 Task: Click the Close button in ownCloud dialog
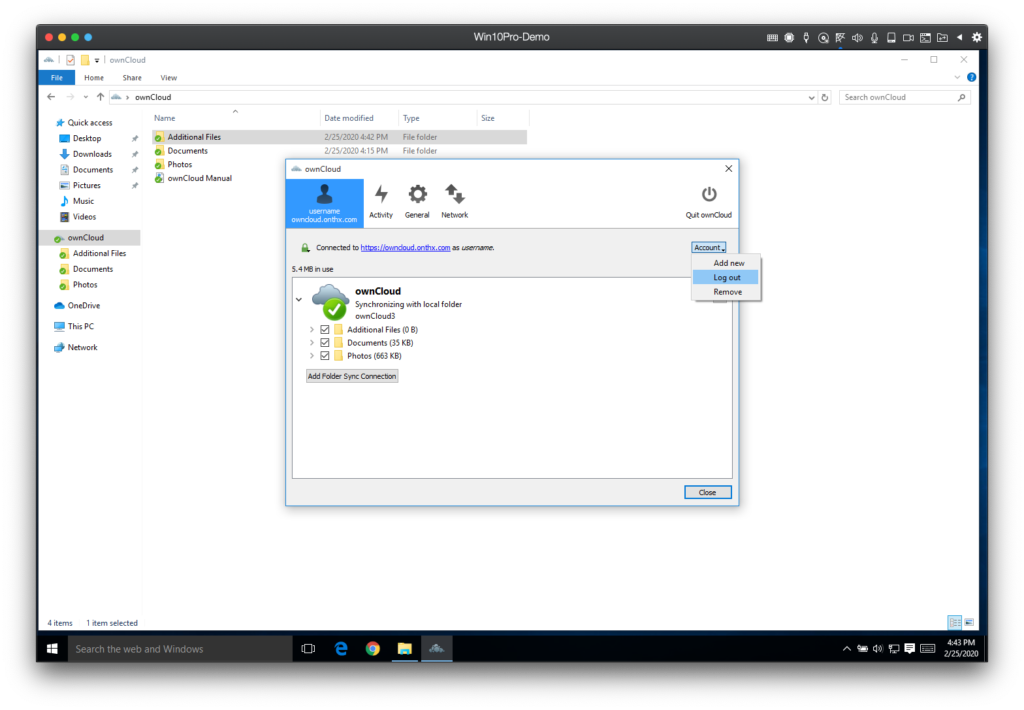pos(707,492)
